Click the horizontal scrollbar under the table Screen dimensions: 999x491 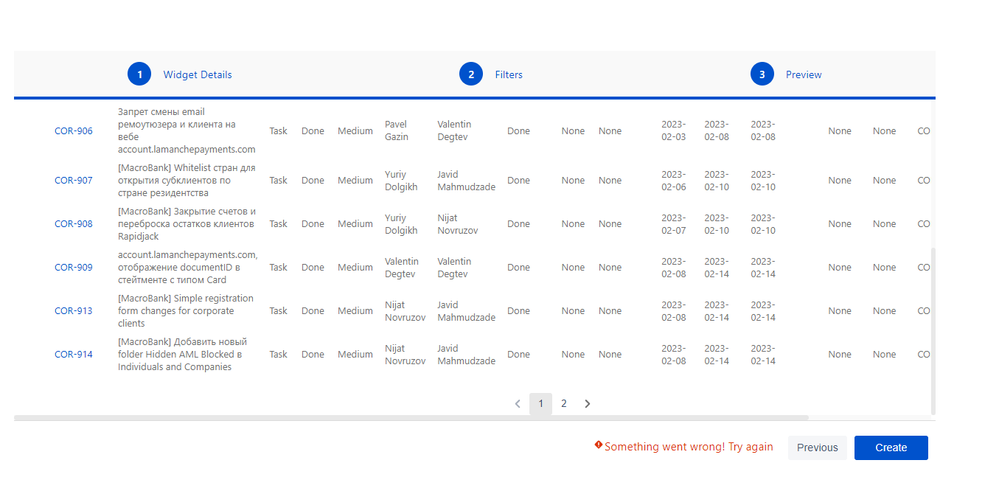(x=411, y=418)
